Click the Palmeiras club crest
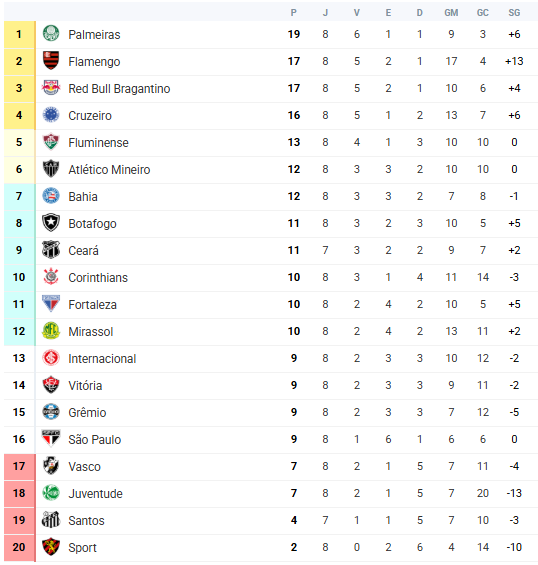The image size is (538, 565). (x=51, y=34)
